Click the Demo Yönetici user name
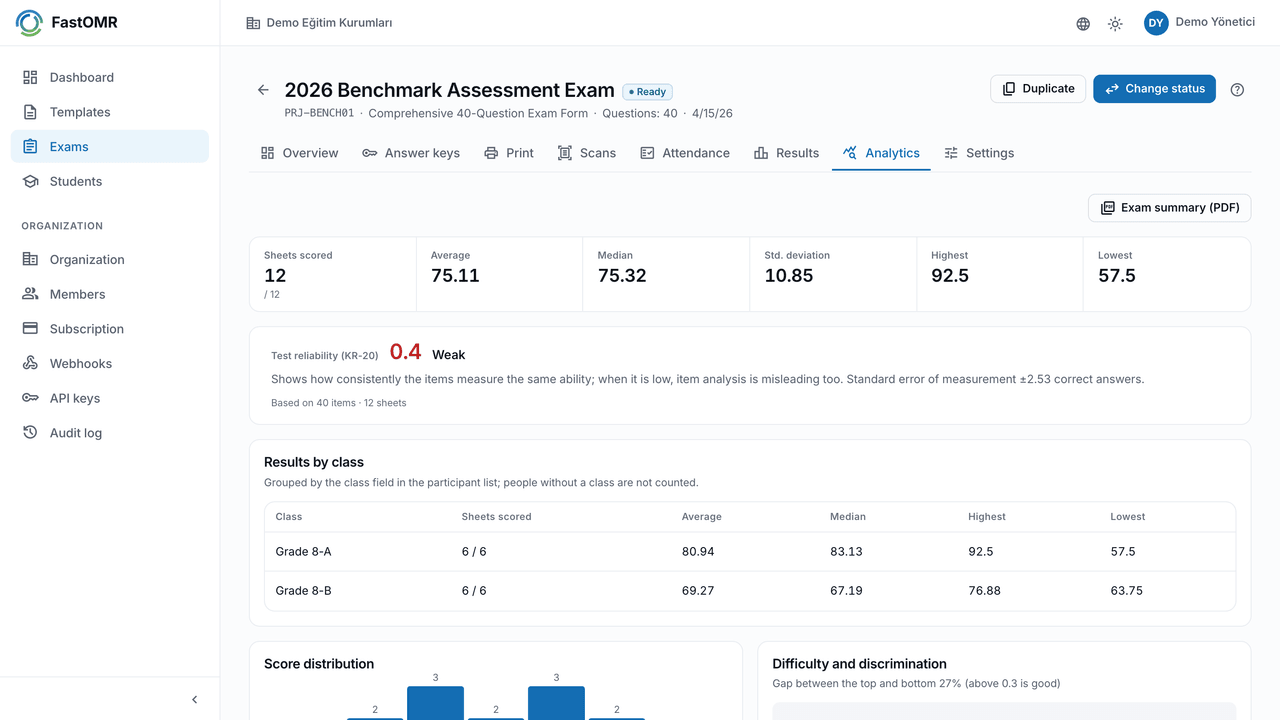Image resolution: width=1280 pixels, height=720 pixels. point(1215,22)
